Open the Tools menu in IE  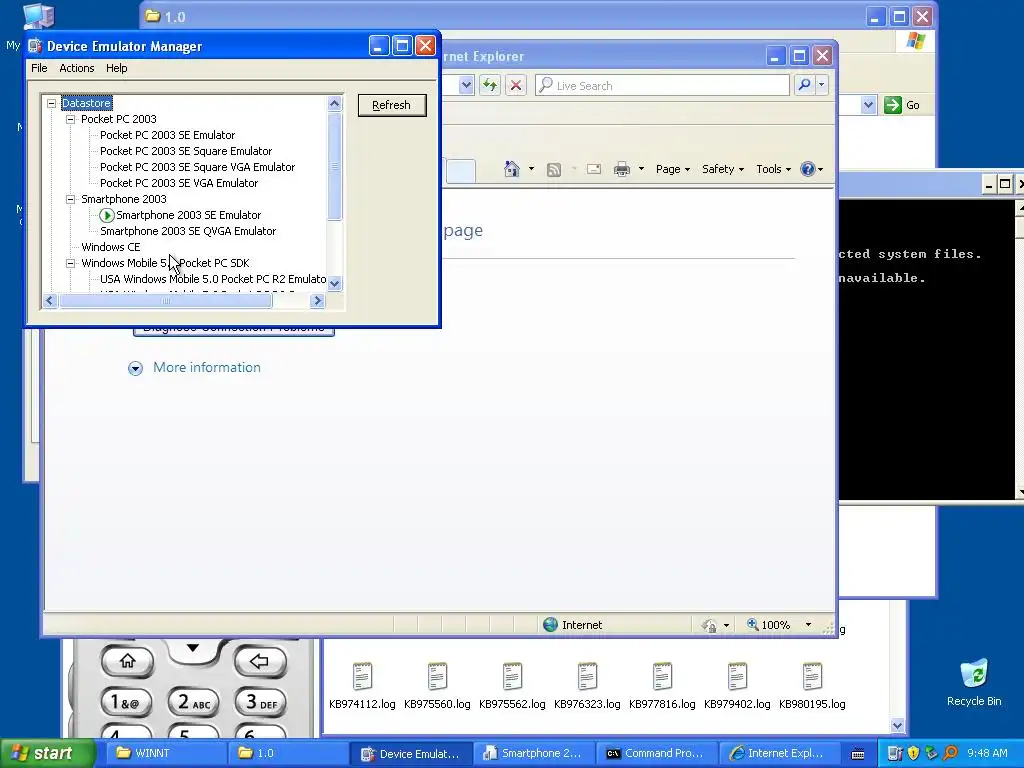[x=773, y=169]
